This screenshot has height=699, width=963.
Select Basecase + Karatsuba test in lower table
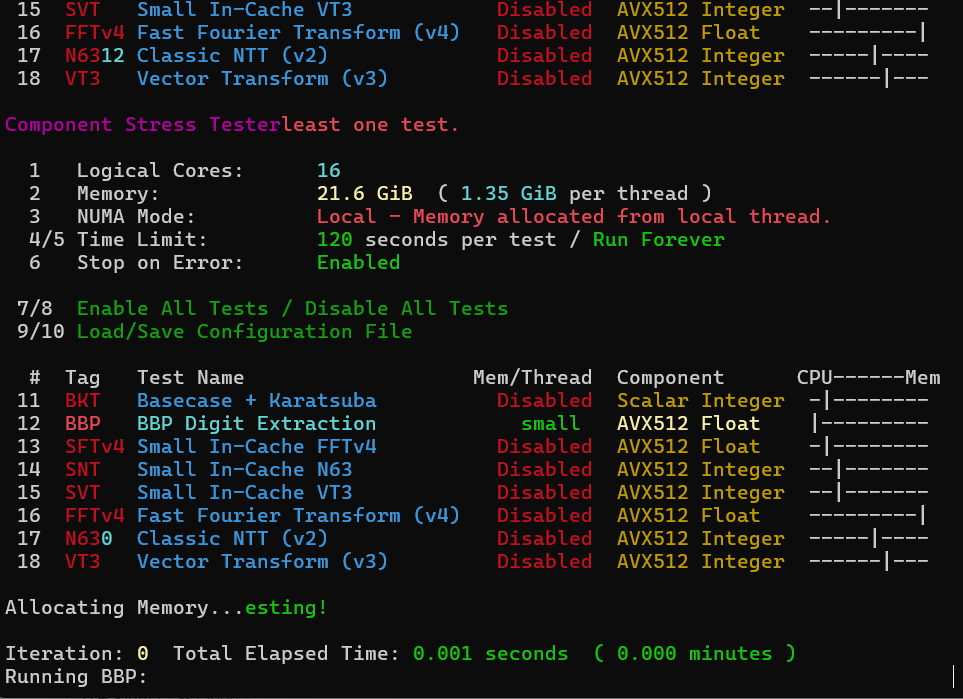pyautogui.click(x=257, y=400)
